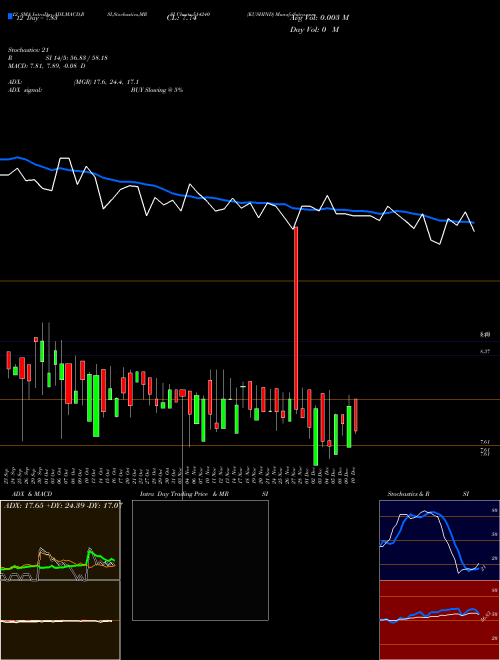Click the tall red candlestick spike
Viewport: 500px width, 660px height.
(x=296, y=318)
